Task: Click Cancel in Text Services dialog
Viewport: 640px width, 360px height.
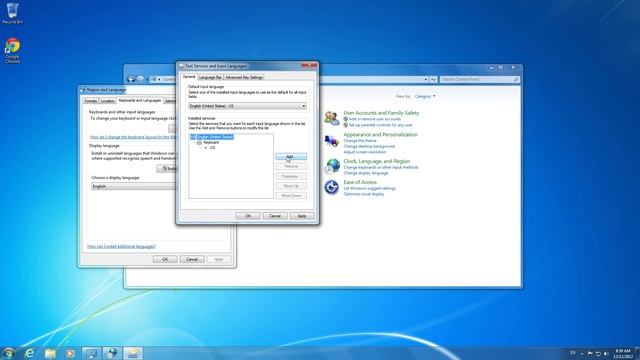Action: (x=275, y=216)
